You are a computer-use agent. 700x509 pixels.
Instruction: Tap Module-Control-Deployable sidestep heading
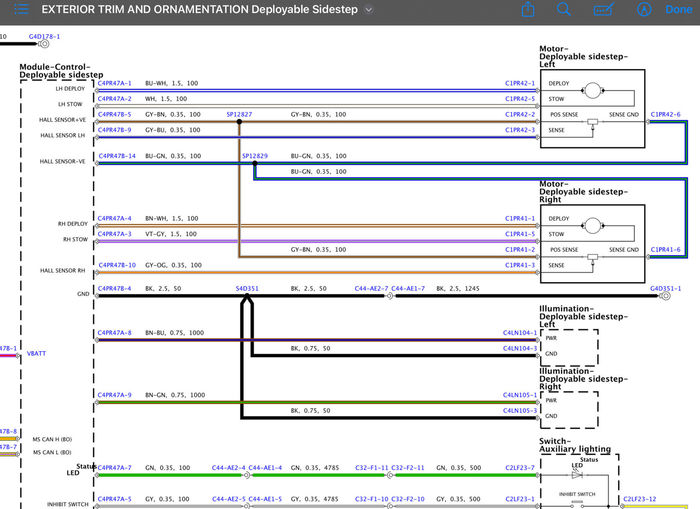coord(61,71)
